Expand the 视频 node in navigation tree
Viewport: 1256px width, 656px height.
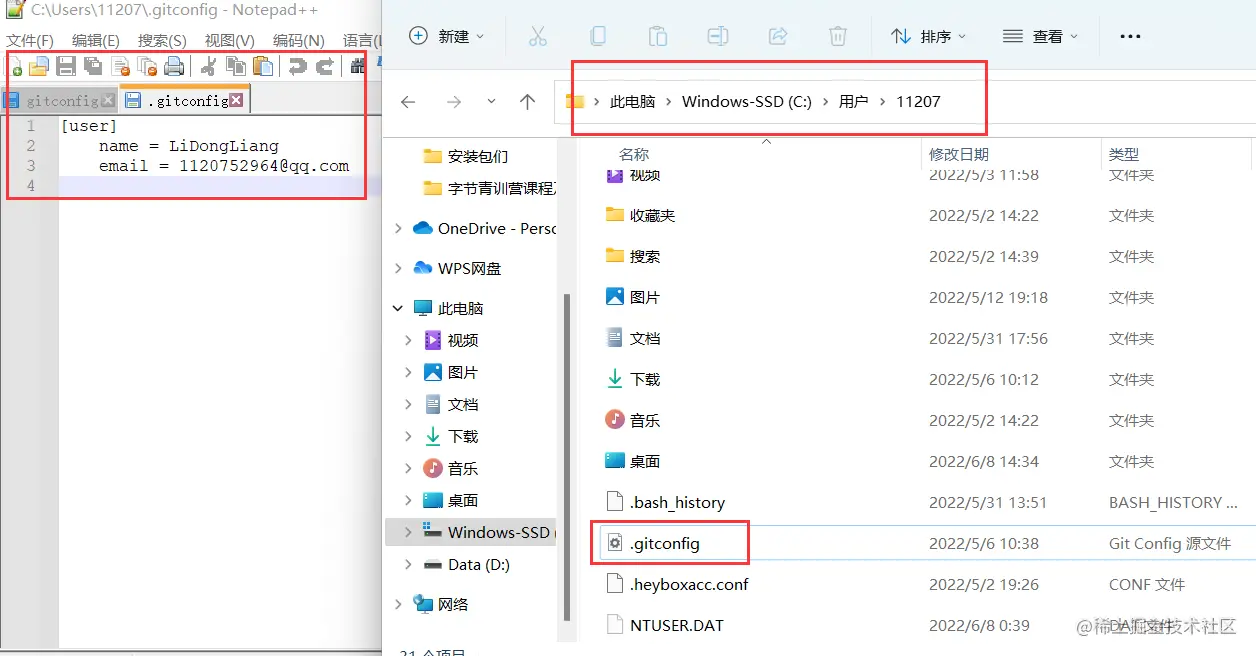coord(408,340)
